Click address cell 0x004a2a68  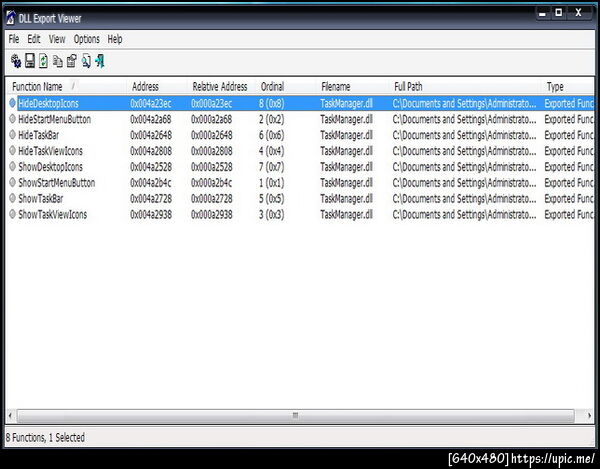click(150, 119)
